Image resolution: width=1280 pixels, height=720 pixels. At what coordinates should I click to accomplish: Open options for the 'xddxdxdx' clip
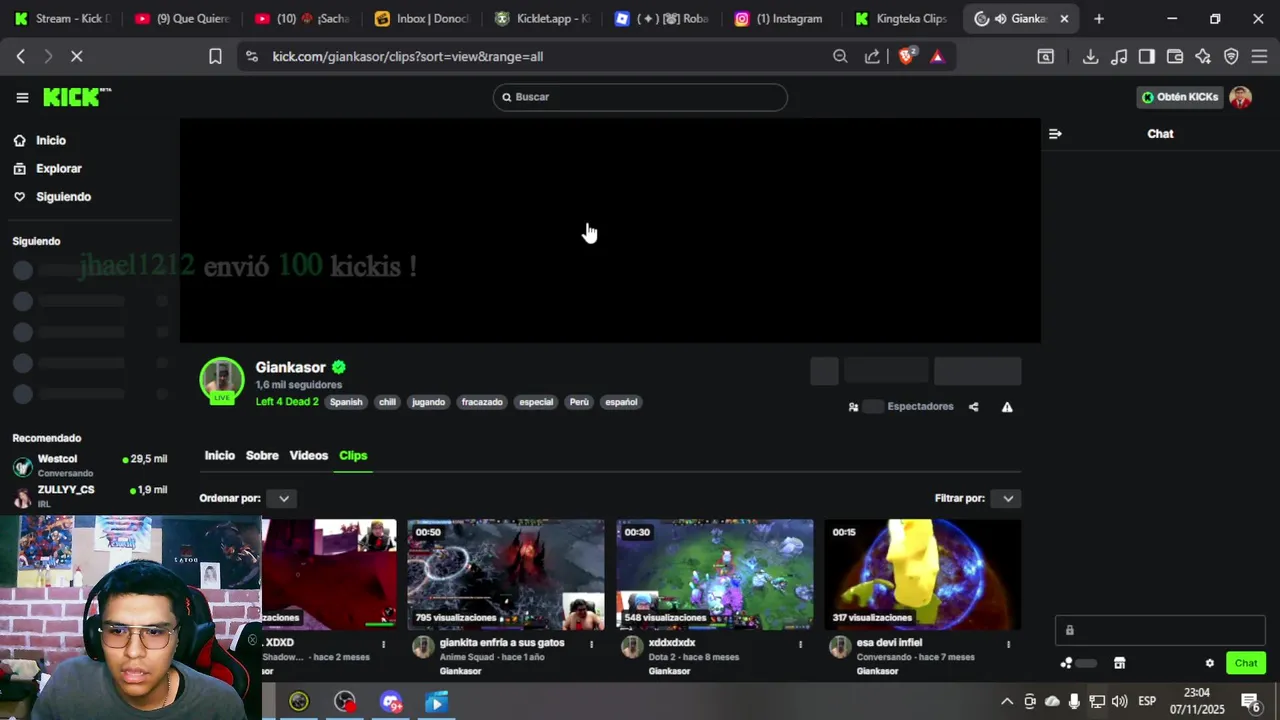pyautogui.click(x=800, y=645)
